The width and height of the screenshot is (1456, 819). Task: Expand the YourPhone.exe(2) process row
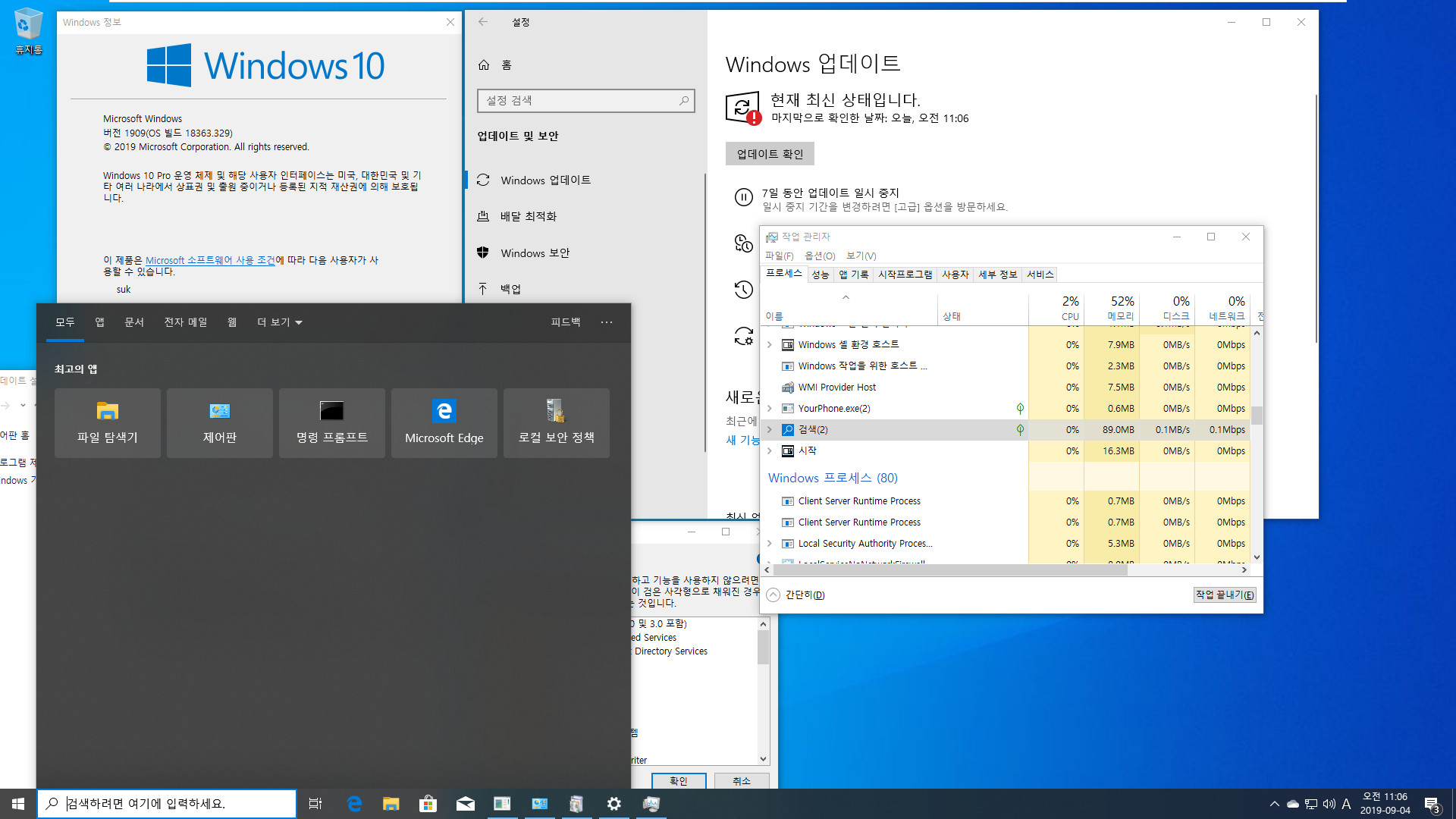pos(770,409)
